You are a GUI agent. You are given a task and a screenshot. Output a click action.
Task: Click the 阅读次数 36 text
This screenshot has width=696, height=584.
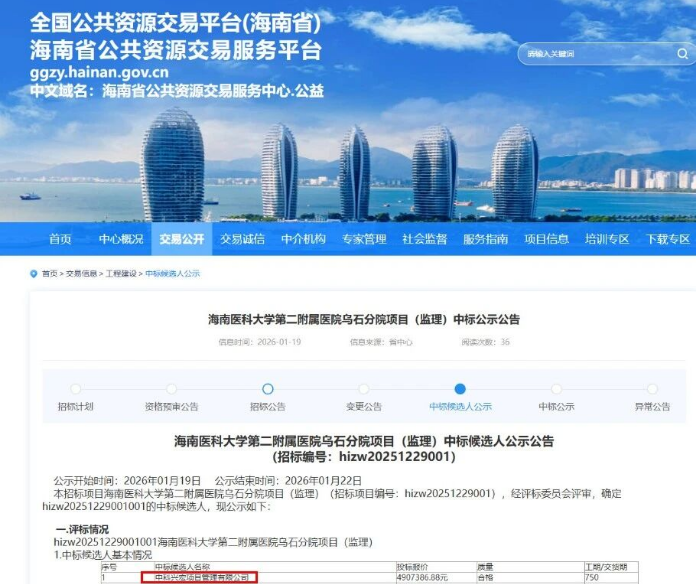point(486,342)
